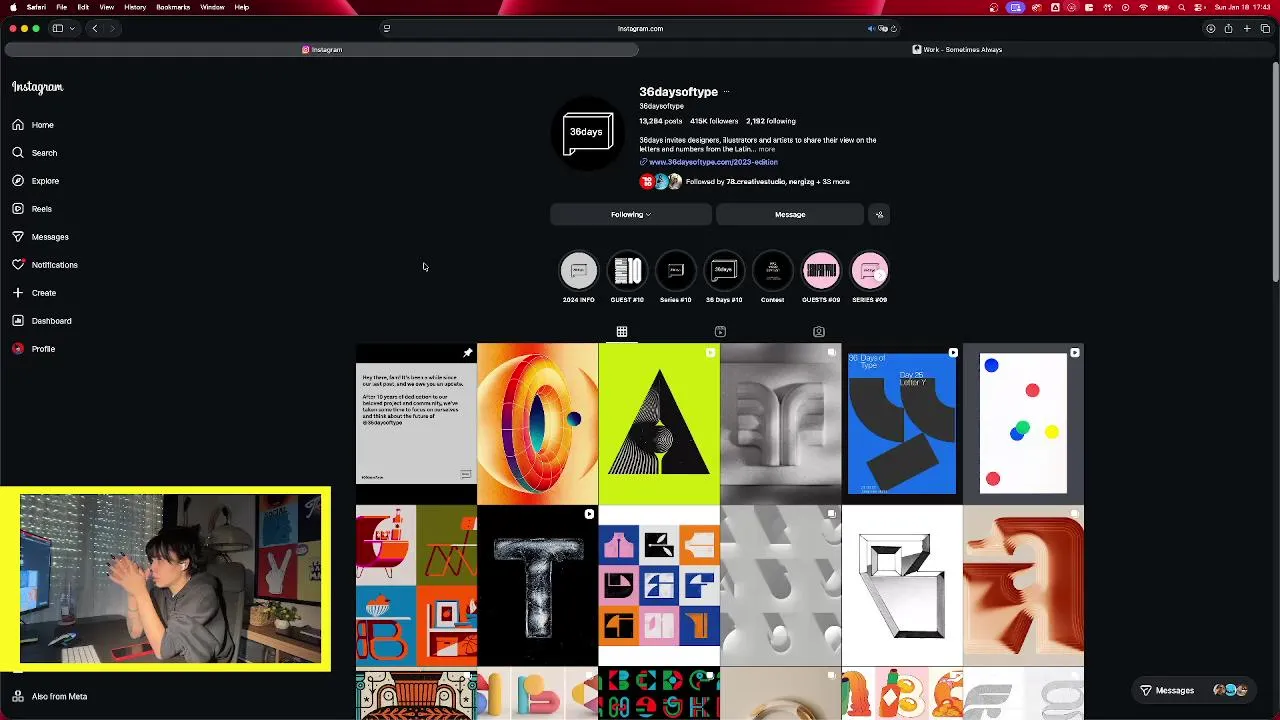Switch to the Instagram tab

pos(322,49)
